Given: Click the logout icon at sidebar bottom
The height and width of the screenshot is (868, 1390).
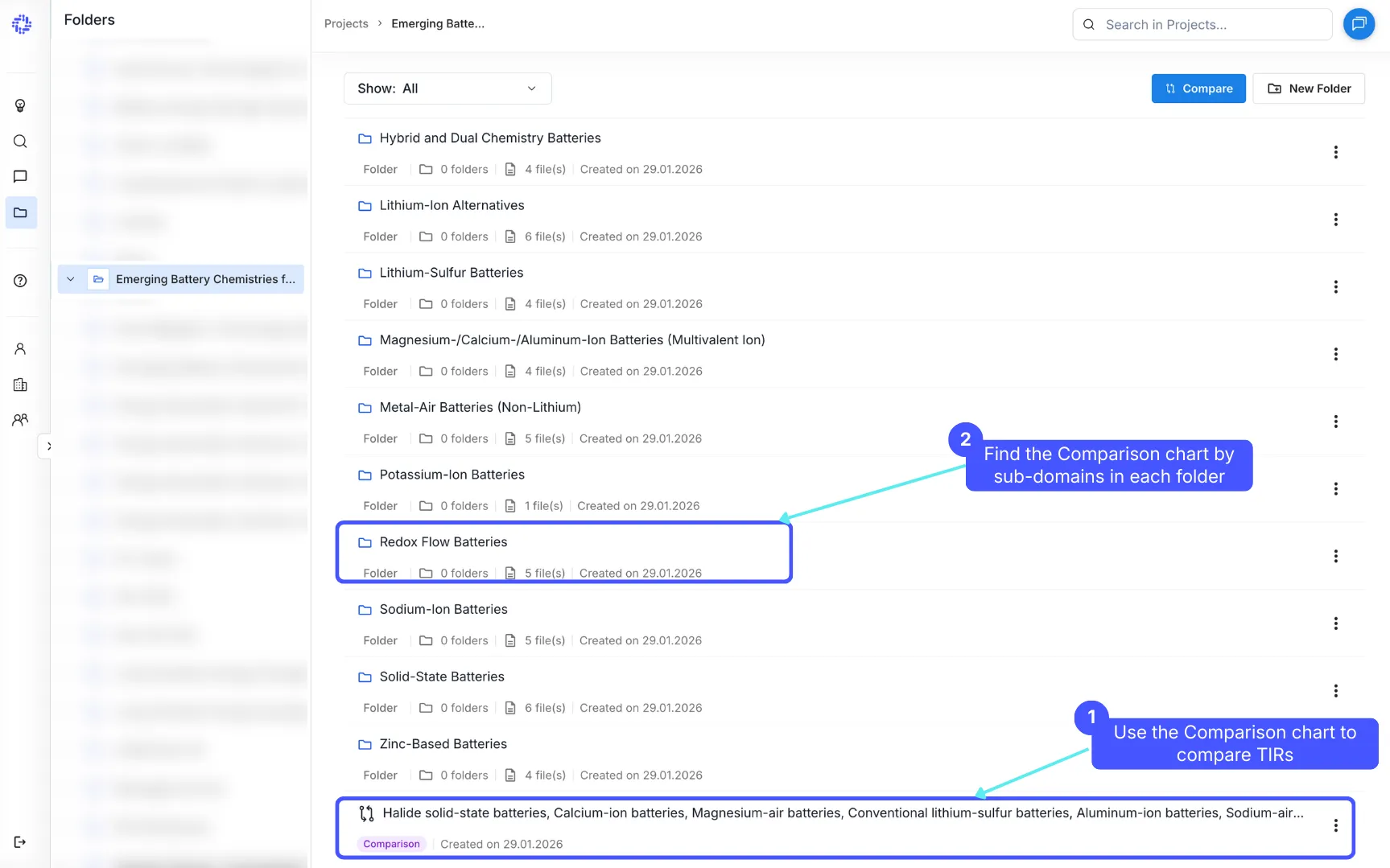Looking at the screenshot, I should pyautogui.click(x=21, y=841).
